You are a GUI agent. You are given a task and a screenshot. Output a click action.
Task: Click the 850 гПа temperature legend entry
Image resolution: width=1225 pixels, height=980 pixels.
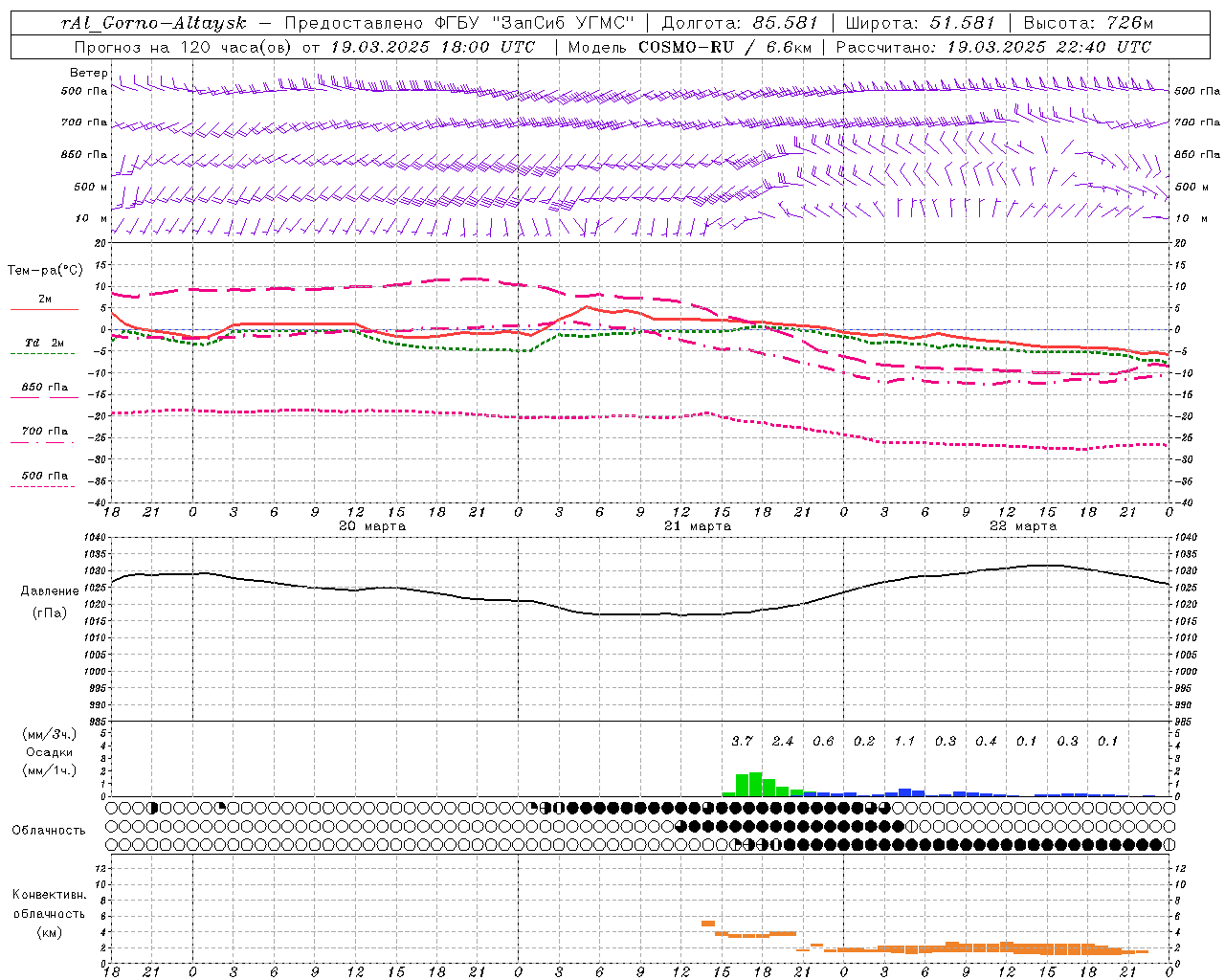click(x=45, y=388)
